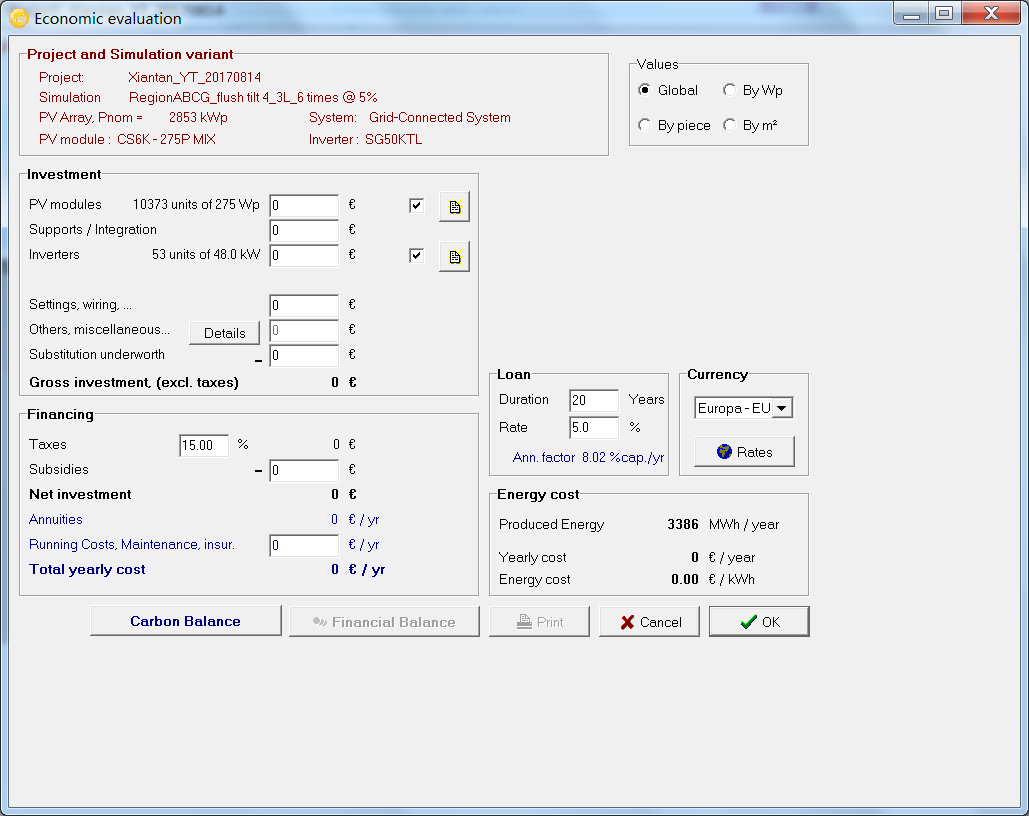Focus the Subsidies amount input
Image resolution: width=1029 pixels, height=816 pixels.
[x=304, y=470]
